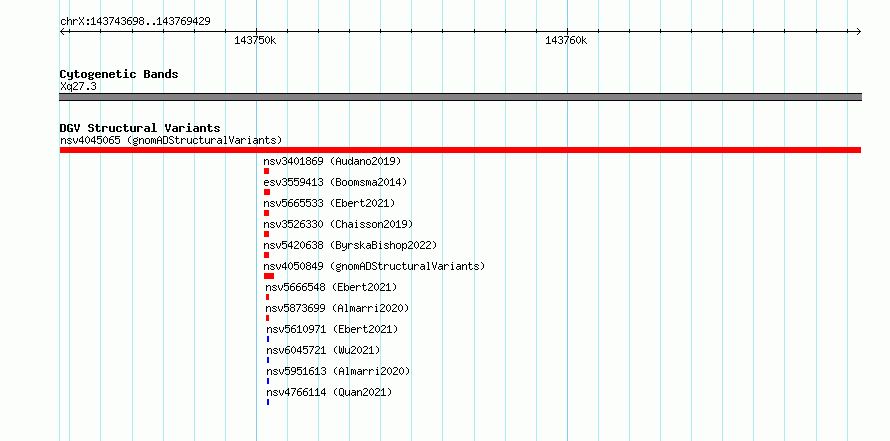Open variant nsv4050849 (gnomADStructuralVariants)
This screenshot has height=441, width=890.
point(374,266)
